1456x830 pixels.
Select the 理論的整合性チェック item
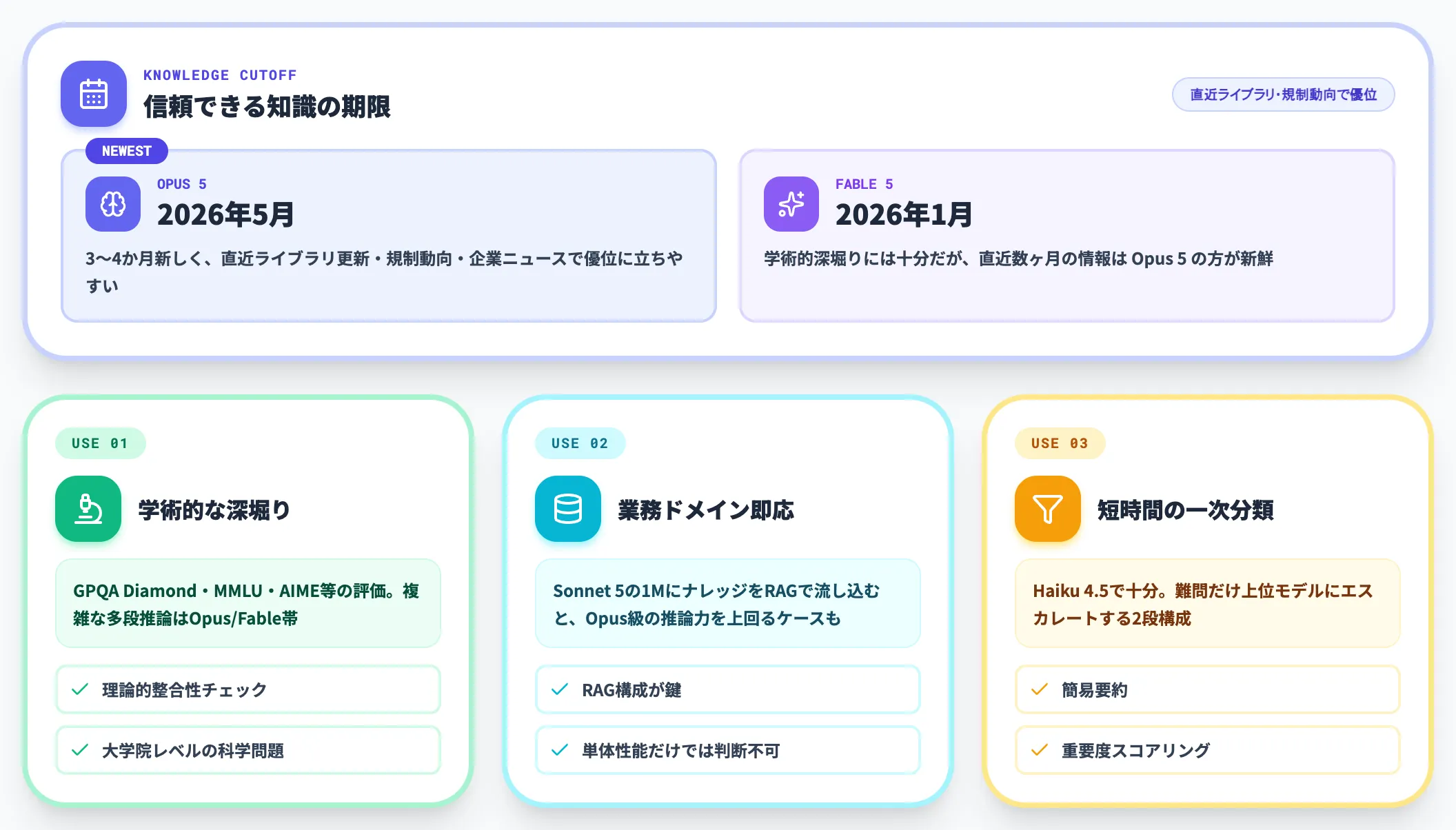tap(248, 689)
